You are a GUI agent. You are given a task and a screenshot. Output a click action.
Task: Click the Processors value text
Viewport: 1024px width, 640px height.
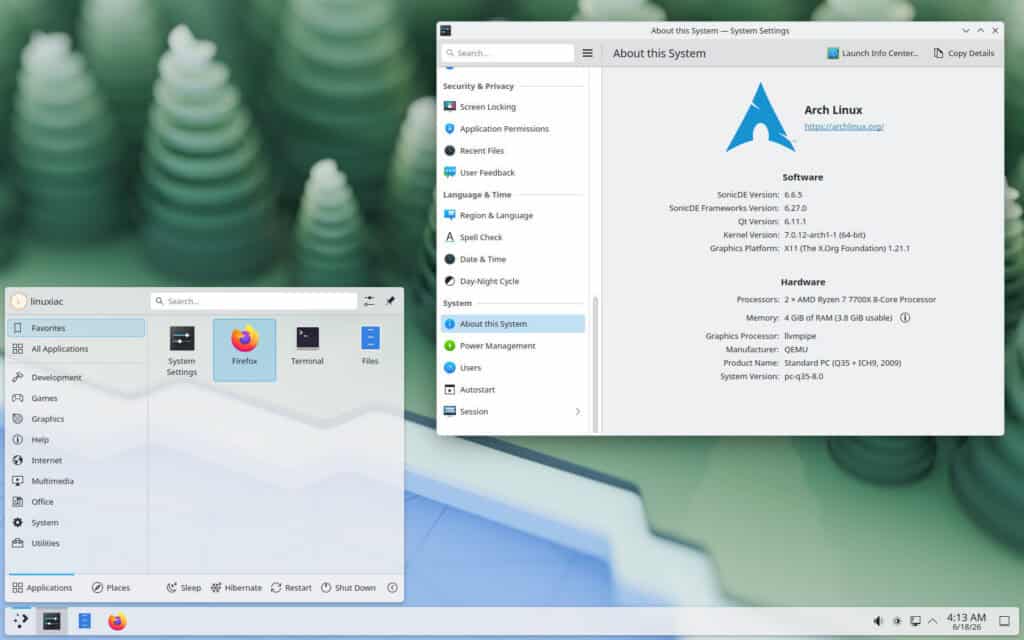tap(860, 299)
